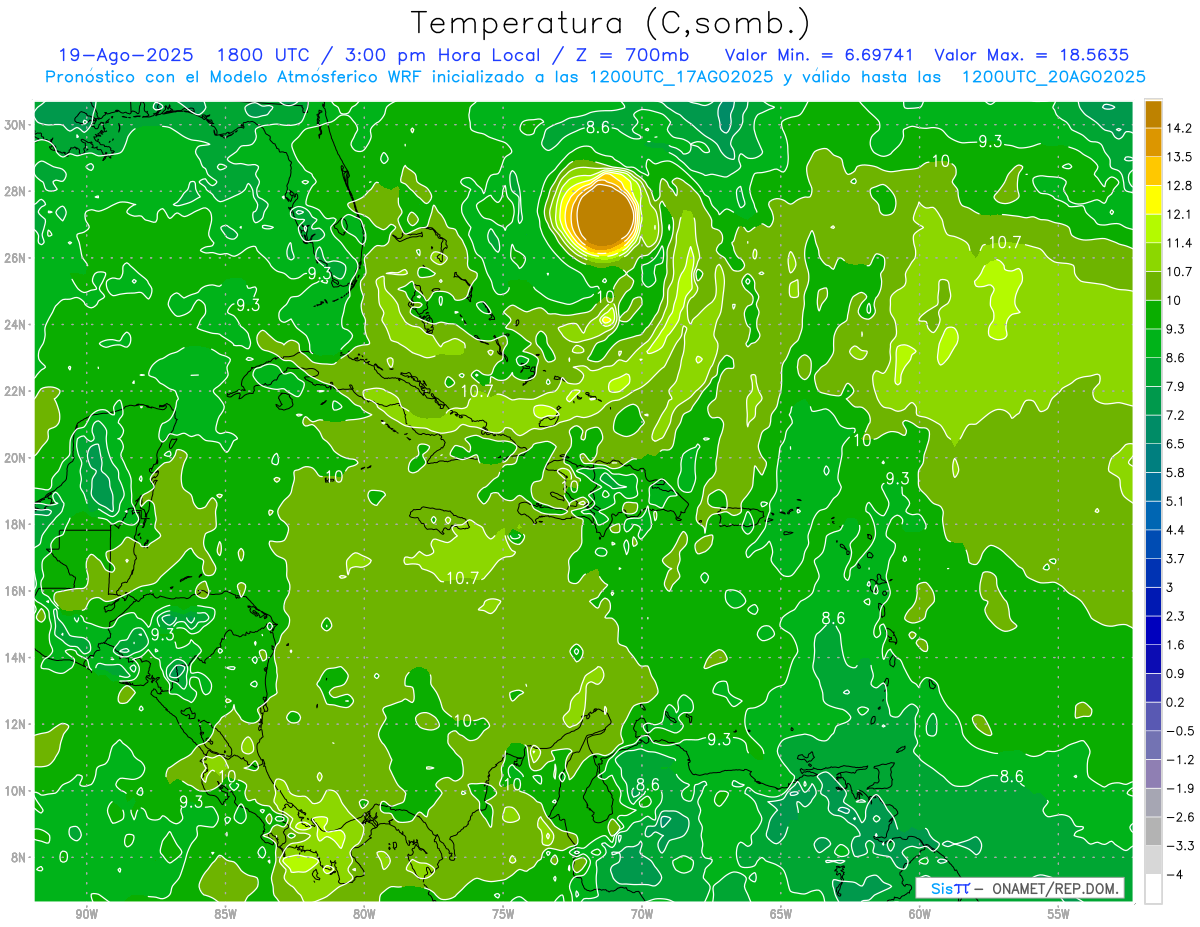Click the white legend swatch below -4
Image resolution: width=1200 pixels, height=927 pixels.
(x=1154, y=889)
